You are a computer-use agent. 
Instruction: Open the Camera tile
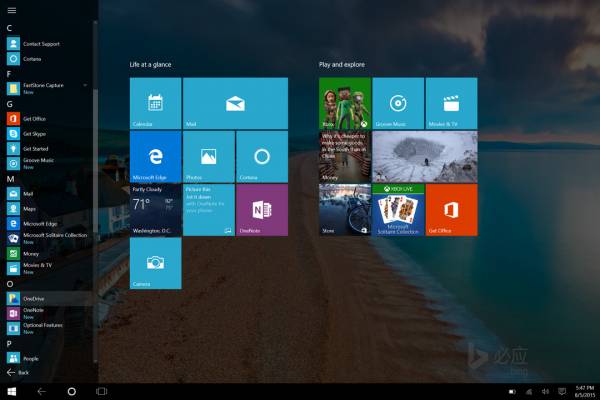pos(155,263)
